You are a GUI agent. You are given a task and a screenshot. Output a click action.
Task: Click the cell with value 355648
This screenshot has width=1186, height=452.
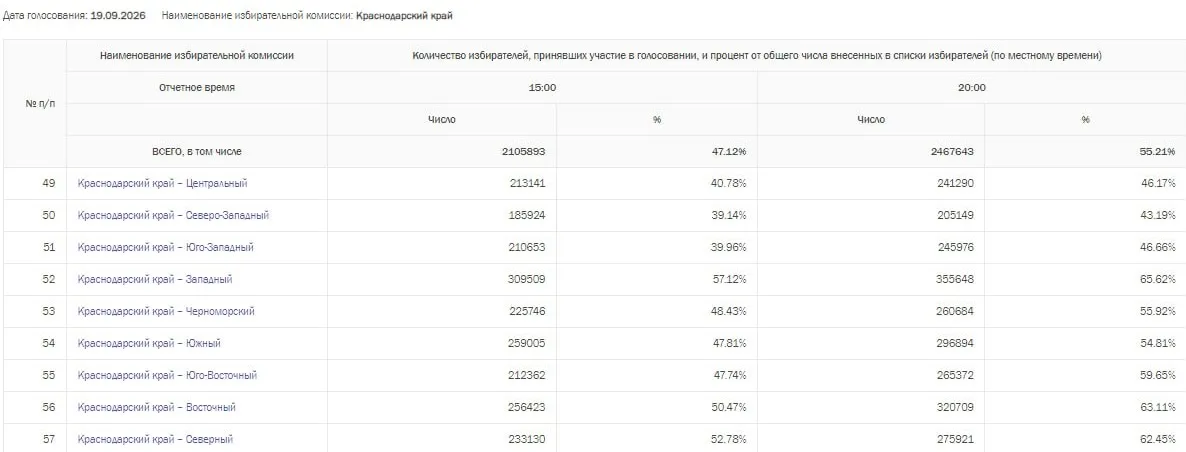(955, 280)
